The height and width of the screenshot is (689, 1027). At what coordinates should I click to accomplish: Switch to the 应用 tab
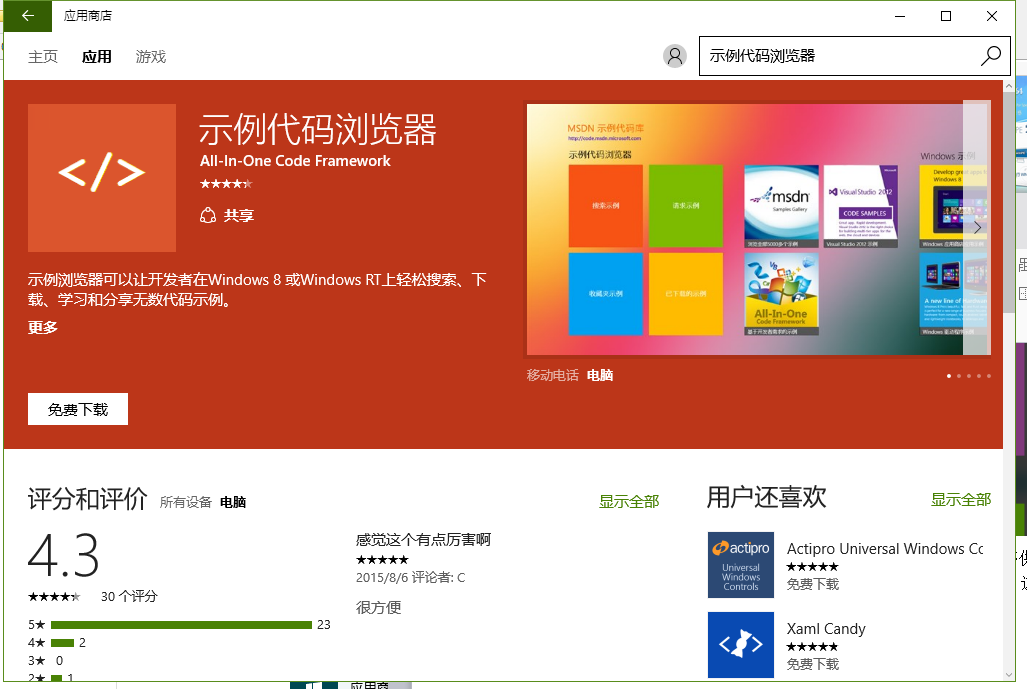tap(97, 57)
